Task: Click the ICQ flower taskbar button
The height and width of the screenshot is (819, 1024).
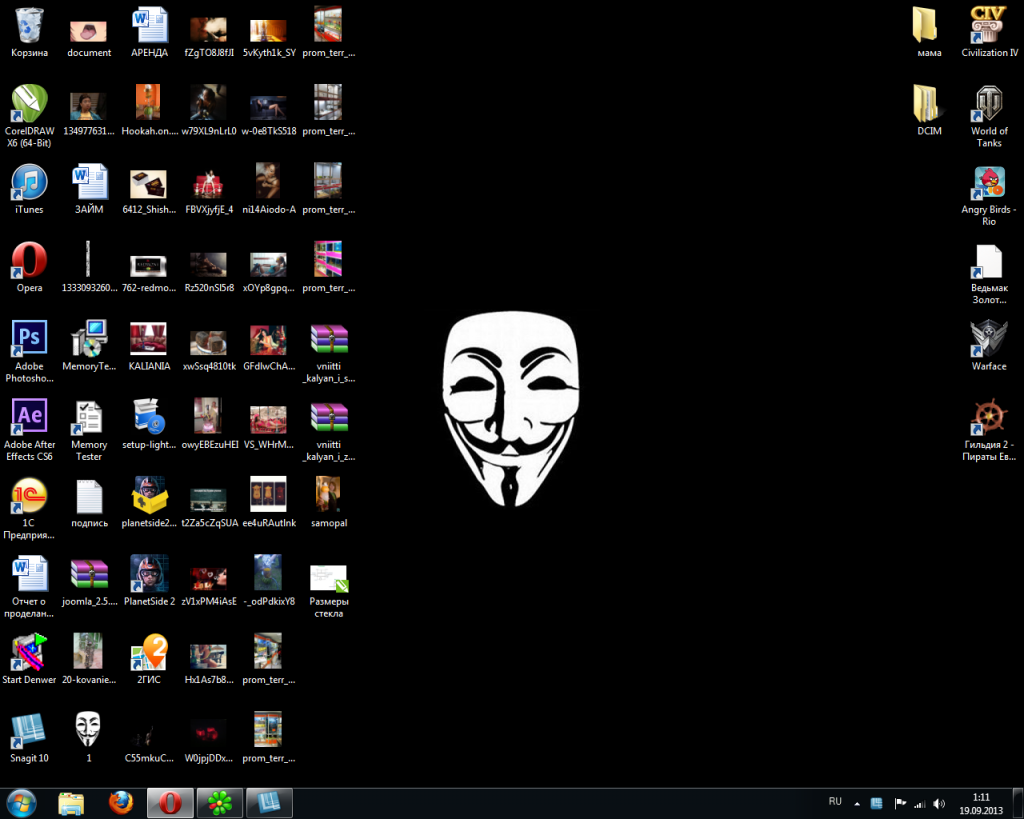Action: pos(219,802)
